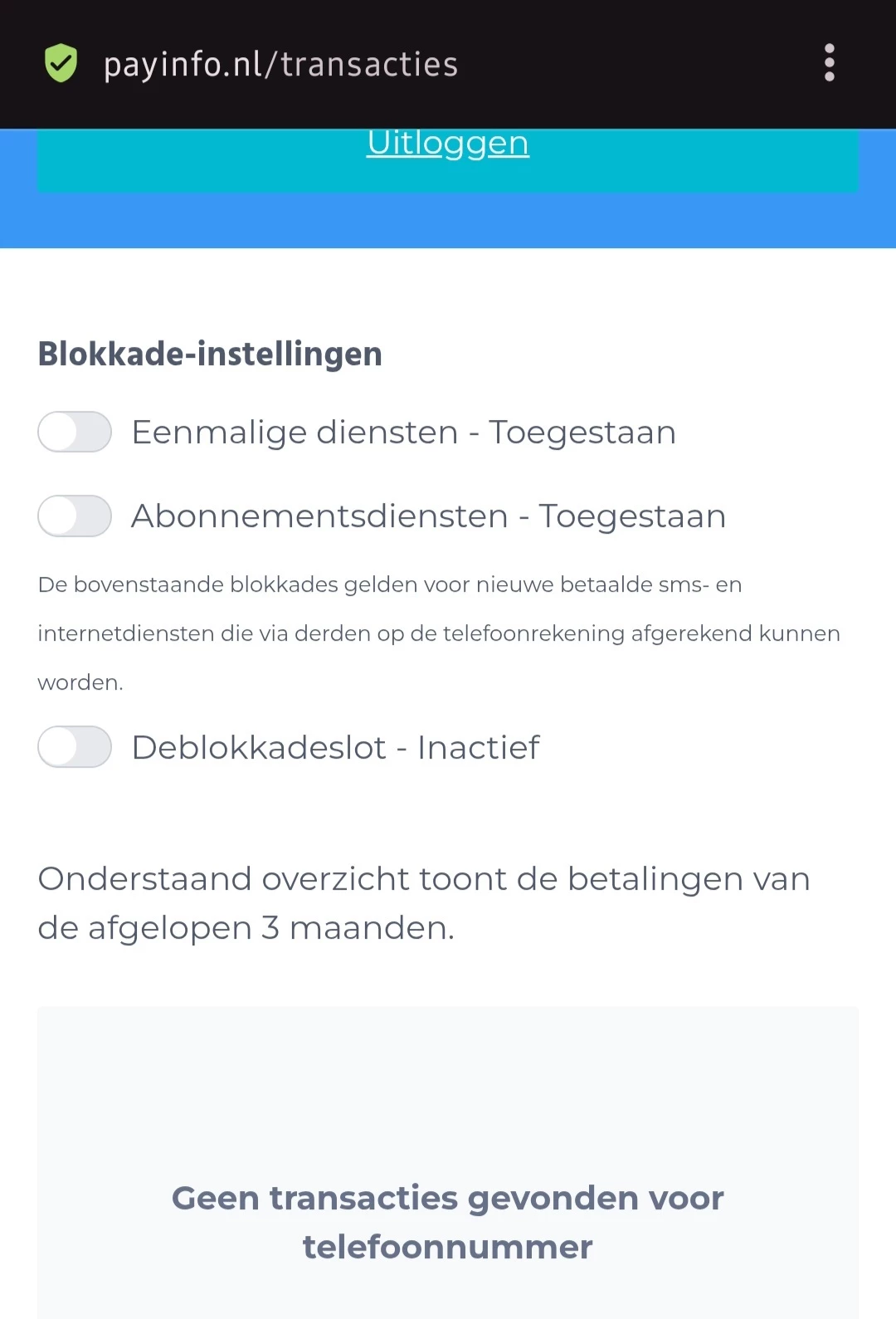Screen dimensions: 896x1319
Task: Click the 'Geen transacties gevonden' message
Action: click(x=448, y=1222)
